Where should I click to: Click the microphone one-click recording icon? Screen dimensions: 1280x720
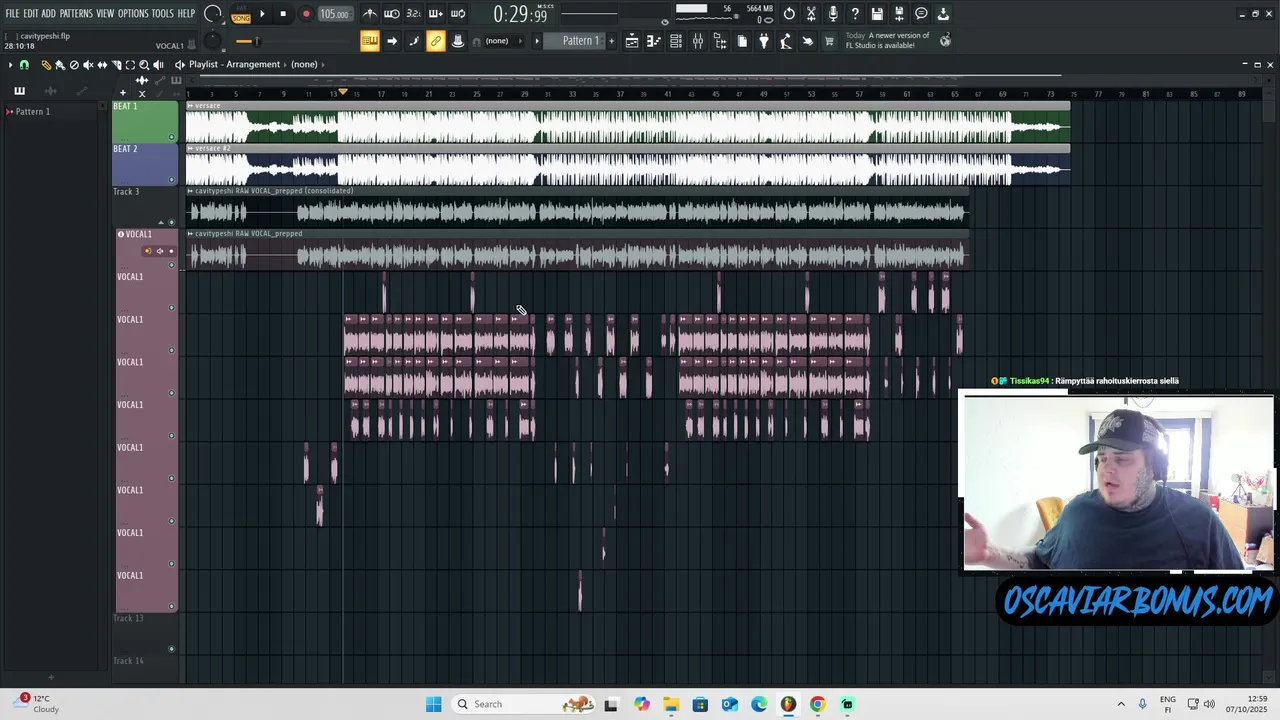(x=833, y=14)
